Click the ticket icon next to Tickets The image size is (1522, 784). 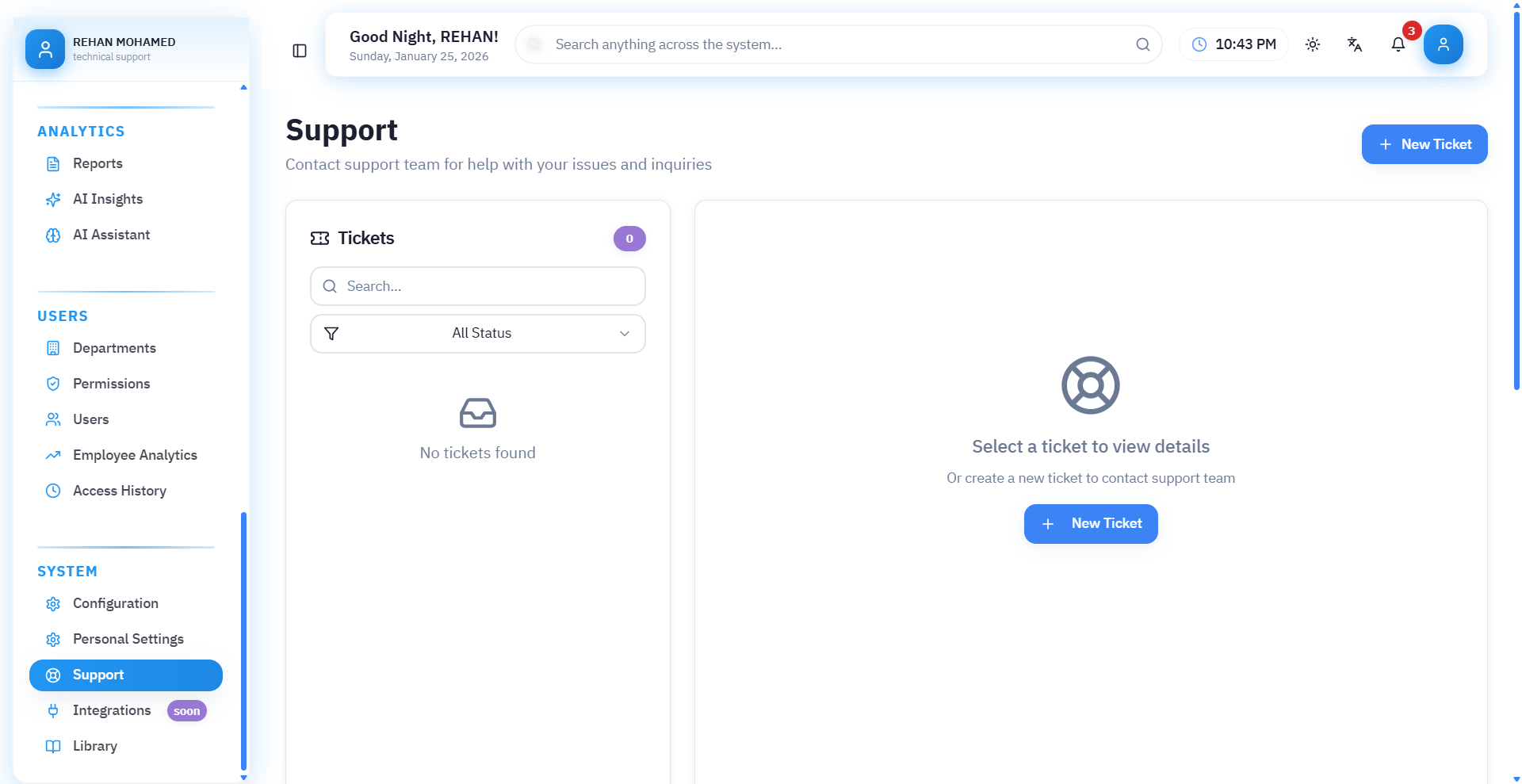[319, 239]
